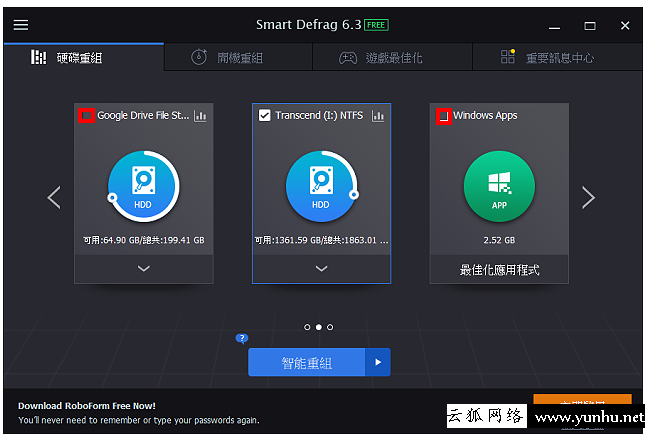Click the Google Drive HDD circle icon
This screenshot has width=648, height=439.
[x=143, y=186]
